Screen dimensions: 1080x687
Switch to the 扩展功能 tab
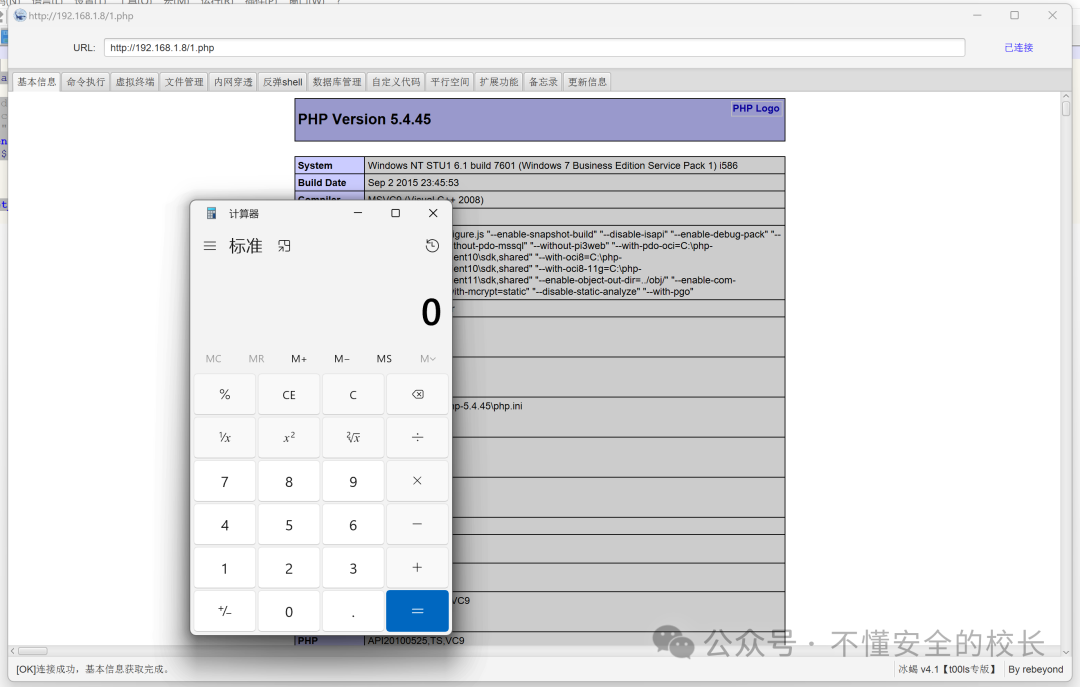tap(499, 82)
